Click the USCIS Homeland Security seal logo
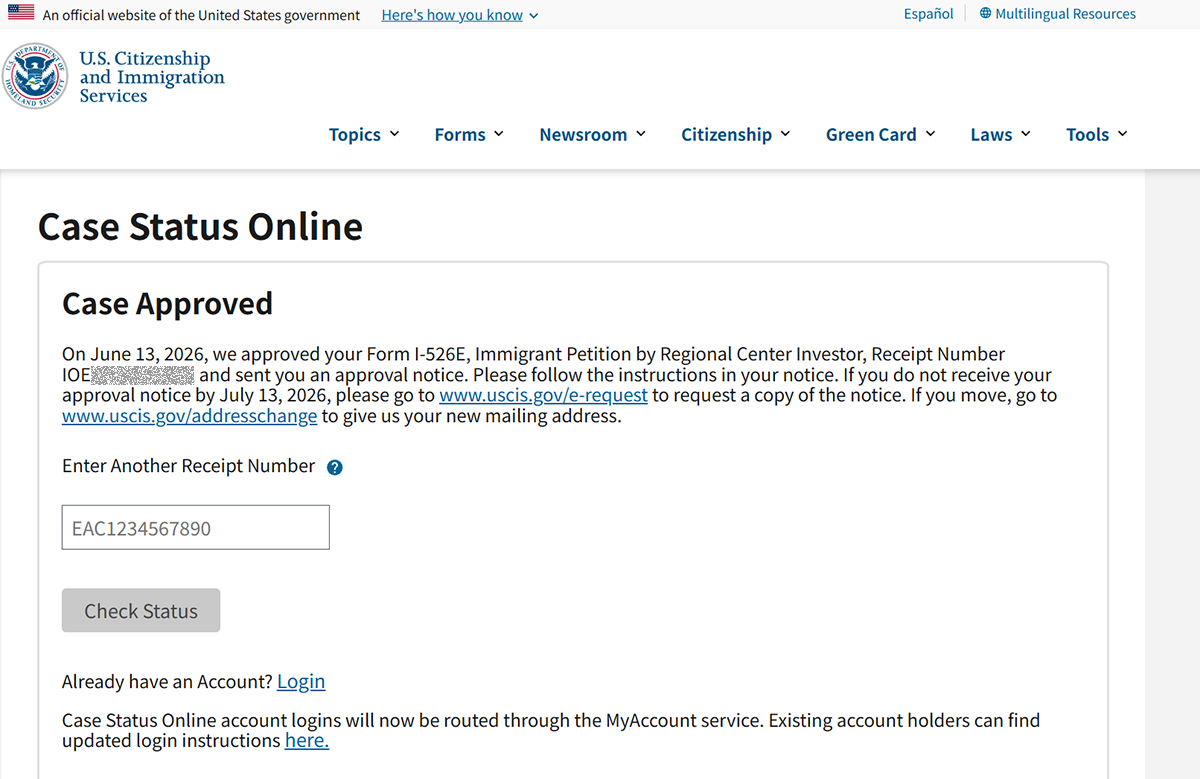 (x=36, y=76)
